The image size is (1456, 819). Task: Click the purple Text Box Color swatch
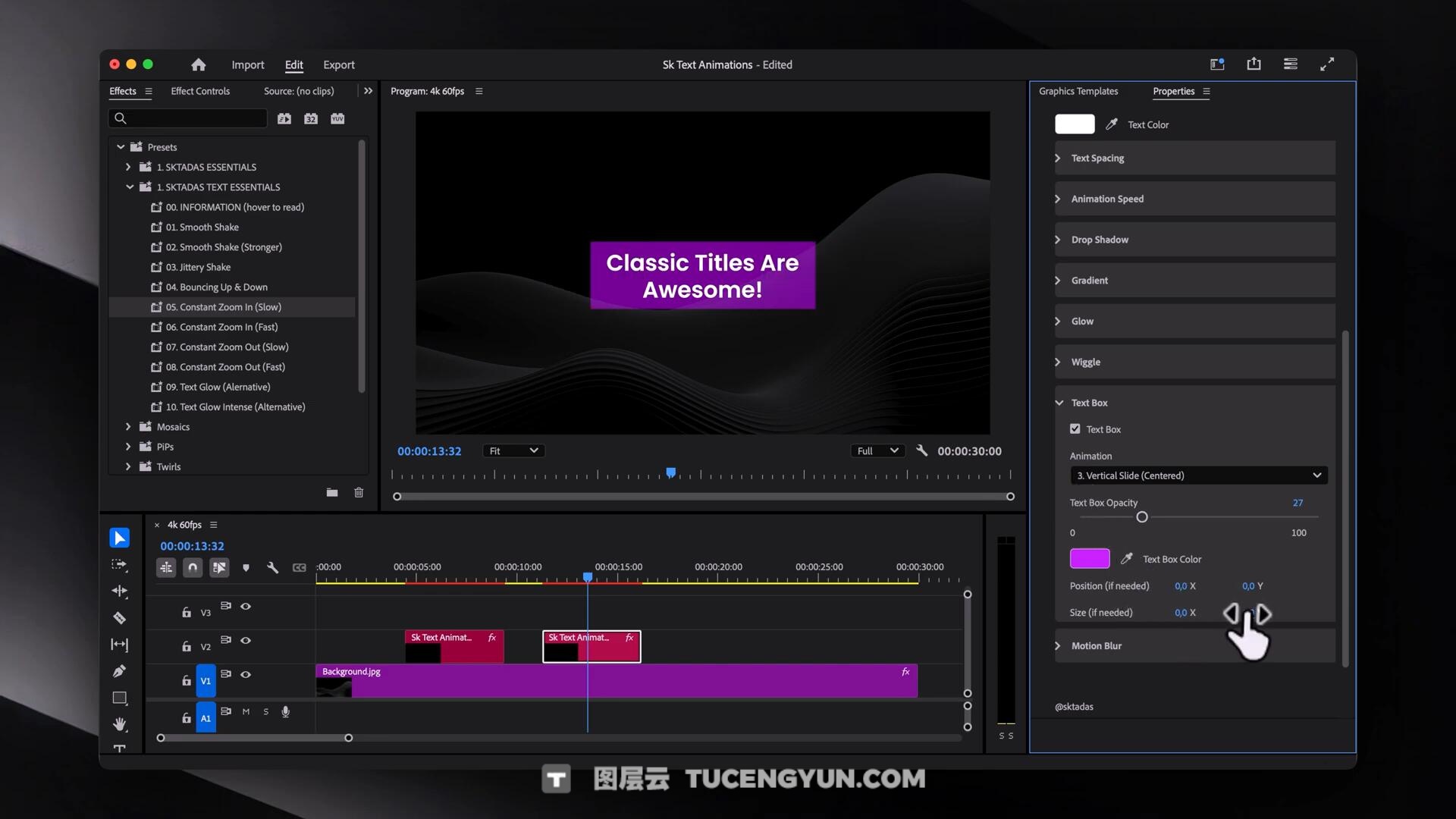tap(1089, 559)
